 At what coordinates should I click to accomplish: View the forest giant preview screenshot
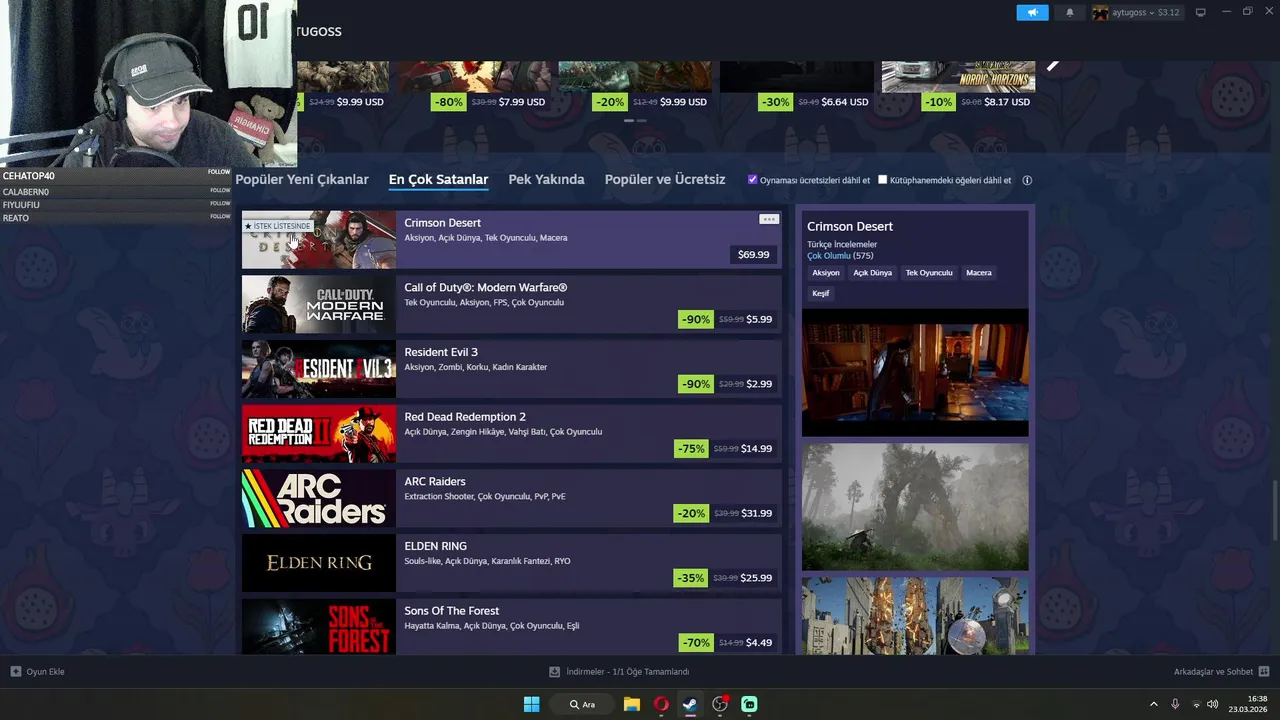click(x=915, y=507)
